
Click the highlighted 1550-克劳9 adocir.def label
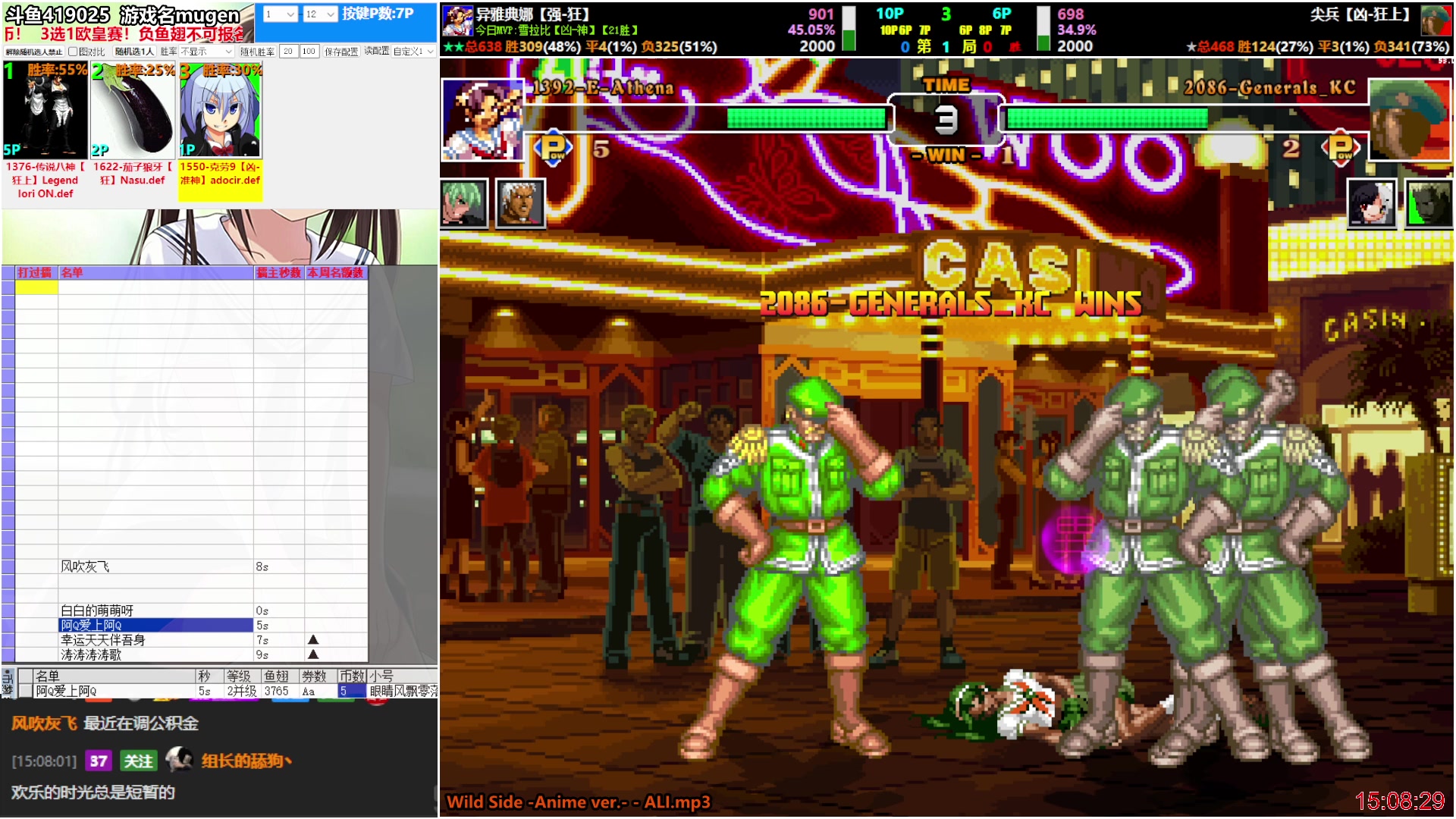click(x=221, y=180)
